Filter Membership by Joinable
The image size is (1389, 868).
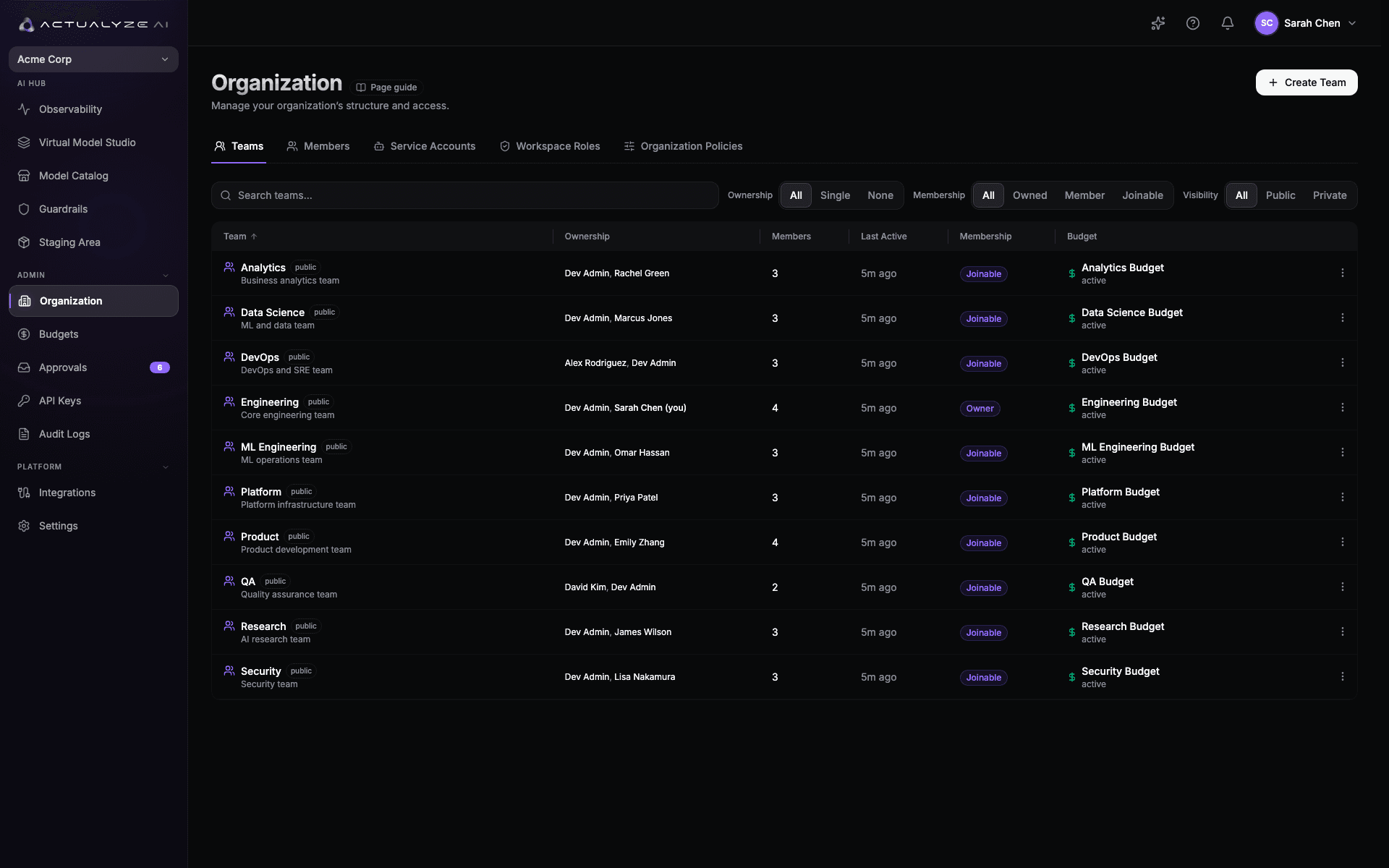pos(1142,195)
